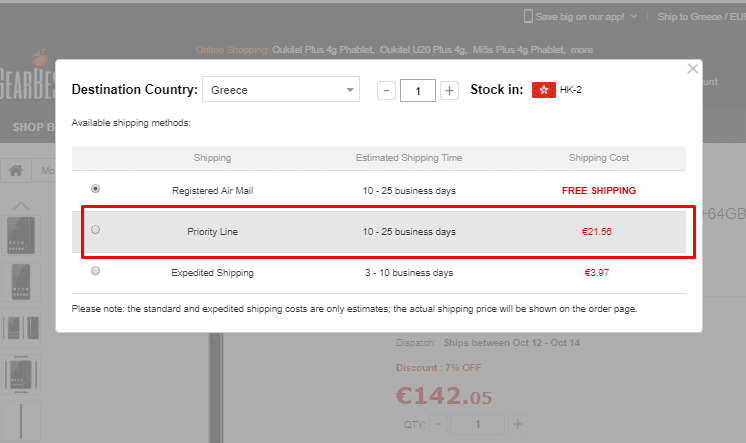
Task: Click the plus button beside Stock in
Action: [450, 91]
